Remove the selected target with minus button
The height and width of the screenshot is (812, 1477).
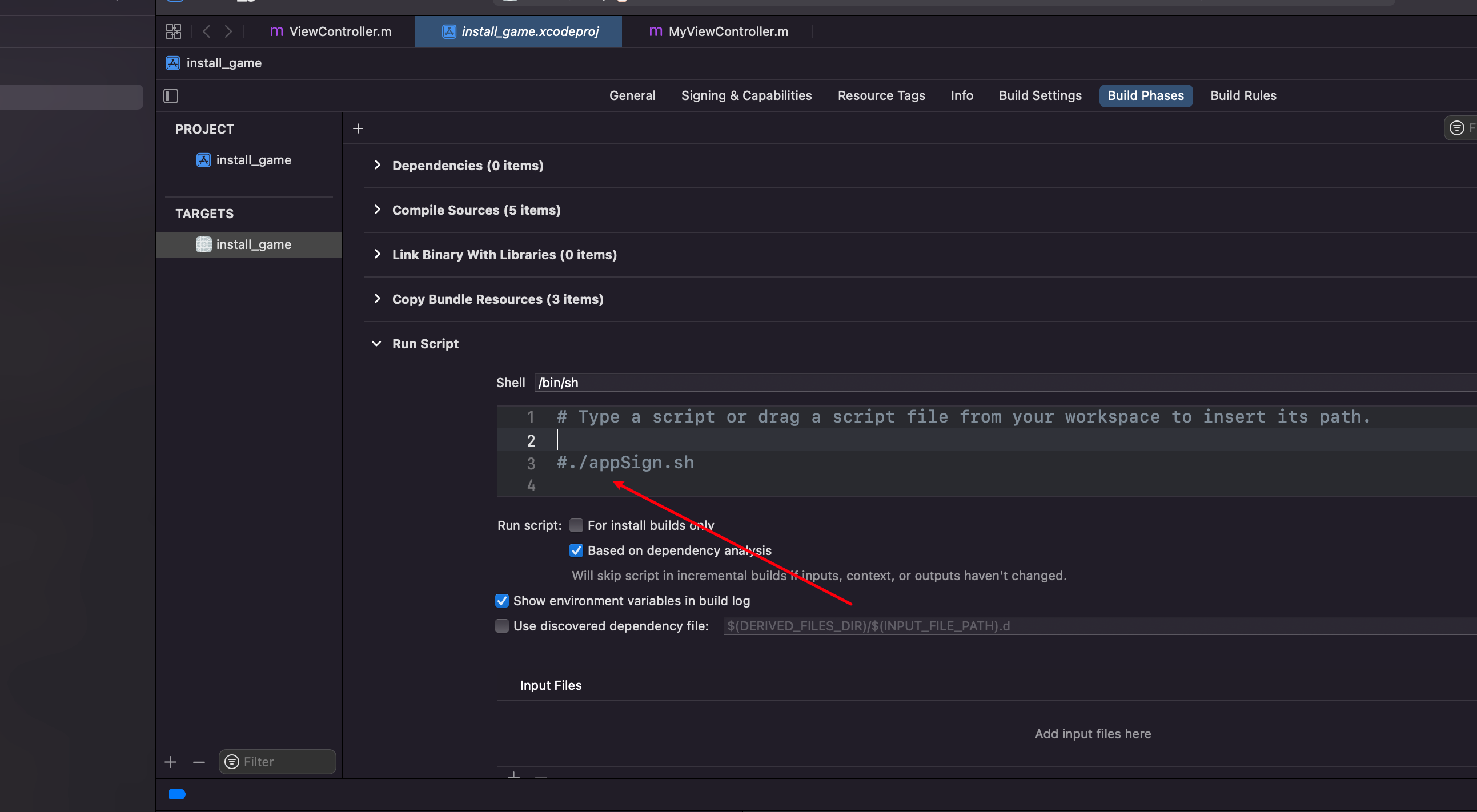point(199,762)
